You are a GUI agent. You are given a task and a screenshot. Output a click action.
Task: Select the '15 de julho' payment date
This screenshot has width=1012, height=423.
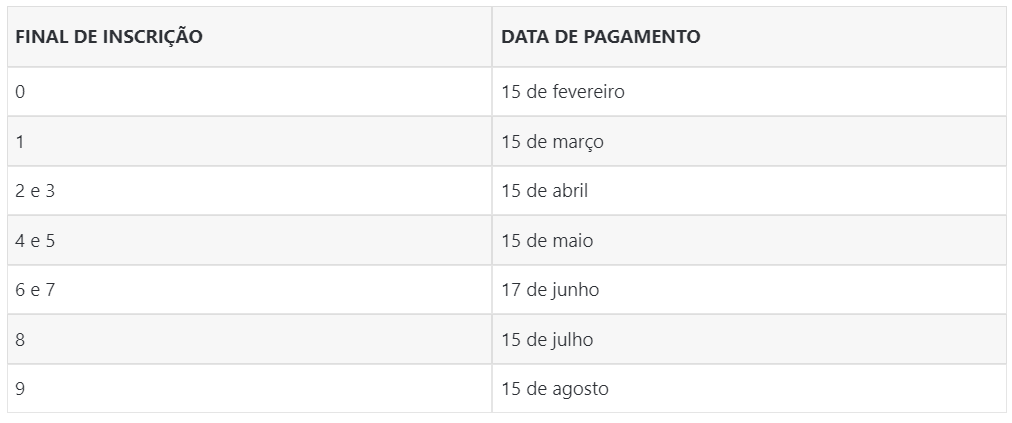(547, 340)
